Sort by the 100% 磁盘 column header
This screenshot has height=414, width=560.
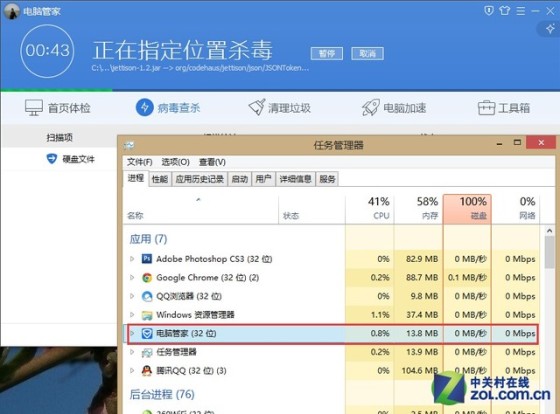pyautogui.click(x=467, y=209)
